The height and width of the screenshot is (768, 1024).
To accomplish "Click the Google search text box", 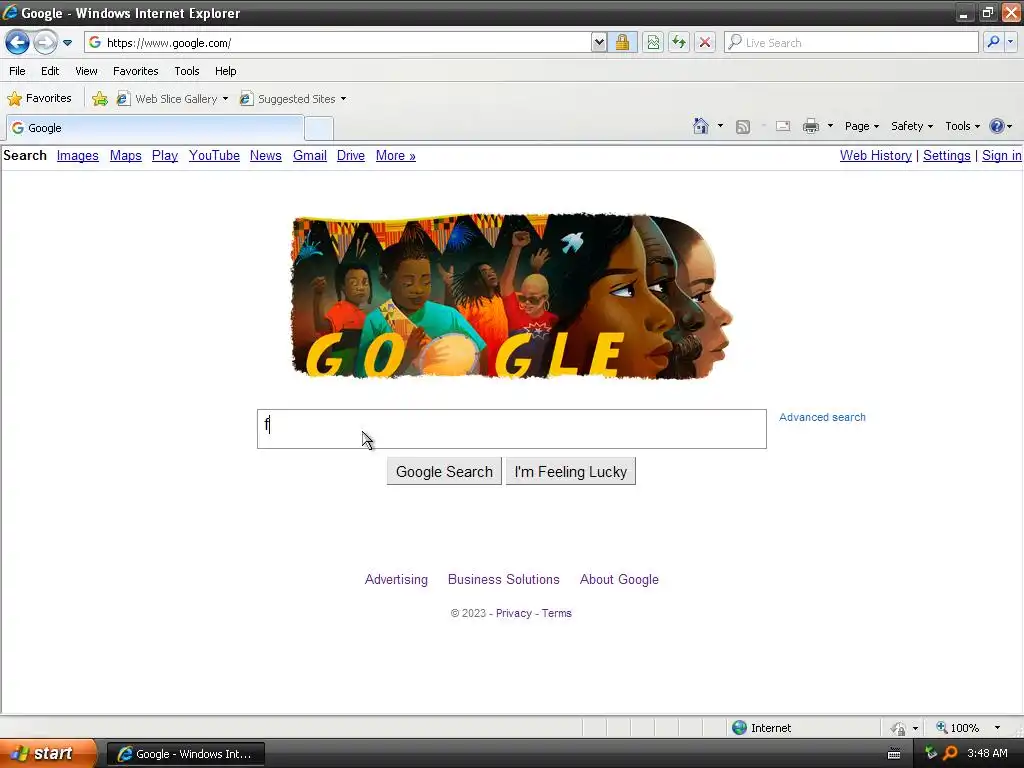I will [511, 429].
